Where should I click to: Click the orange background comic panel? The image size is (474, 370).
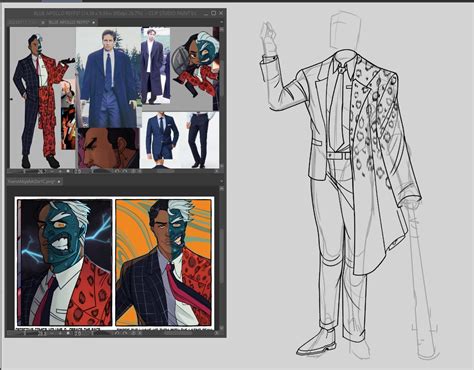tap(163, 262)
